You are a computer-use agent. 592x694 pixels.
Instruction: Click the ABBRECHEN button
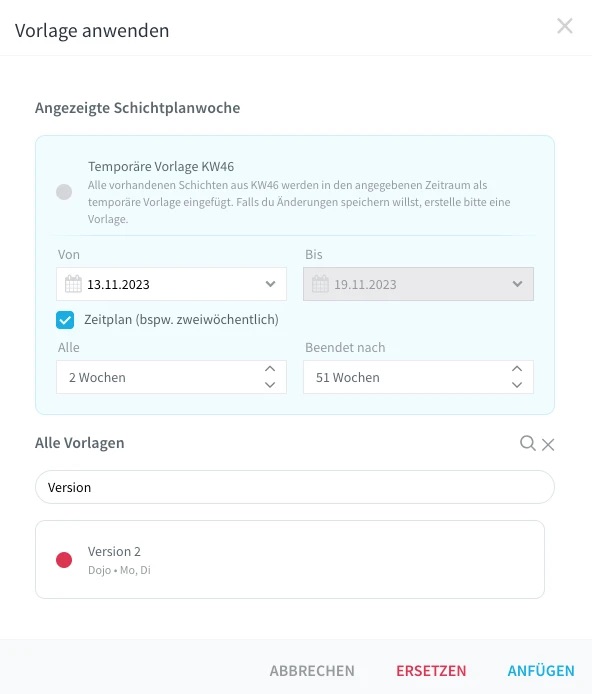click(x=312, y=671)
